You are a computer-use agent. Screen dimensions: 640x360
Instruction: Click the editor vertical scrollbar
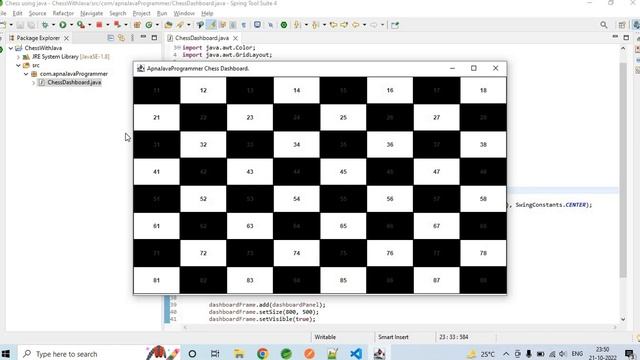(623, 169)
